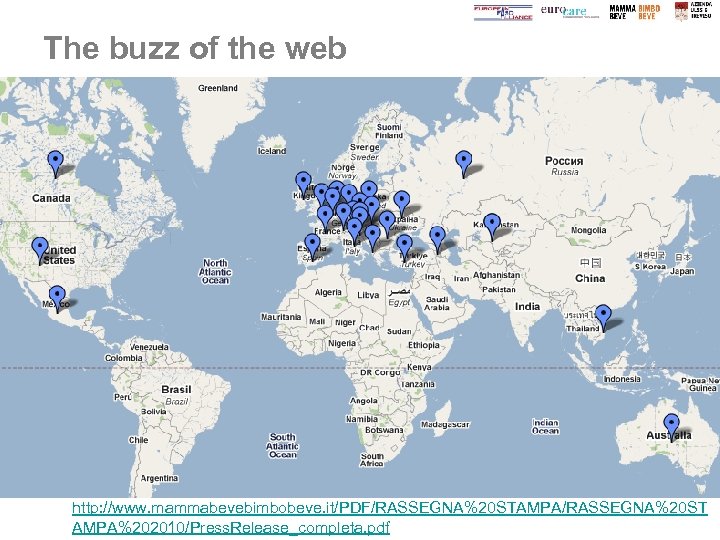Screen dimensions: 720x540
Task: Click the 'Mongolia' map label
Action: pyautogui.click(x=589, y=230)
